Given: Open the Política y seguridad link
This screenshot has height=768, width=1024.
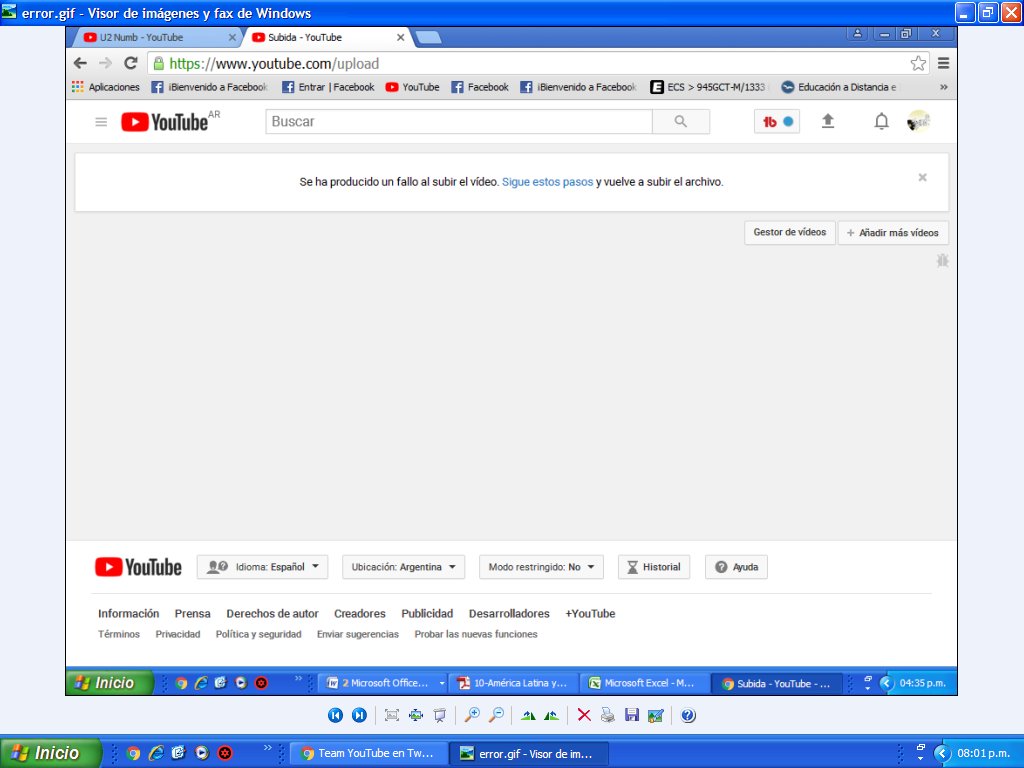Looking at the screenshot, I should point(259,634).
